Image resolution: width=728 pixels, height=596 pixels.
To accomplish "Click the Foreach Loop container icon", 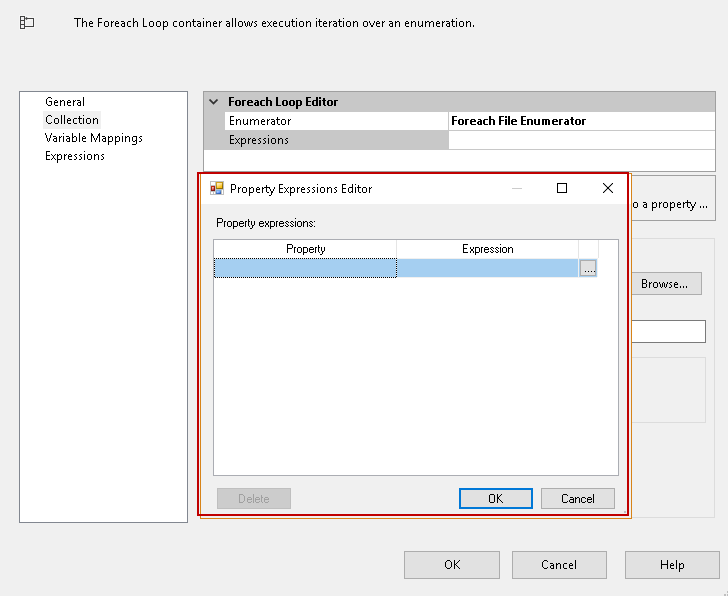I will coord(27,22).
